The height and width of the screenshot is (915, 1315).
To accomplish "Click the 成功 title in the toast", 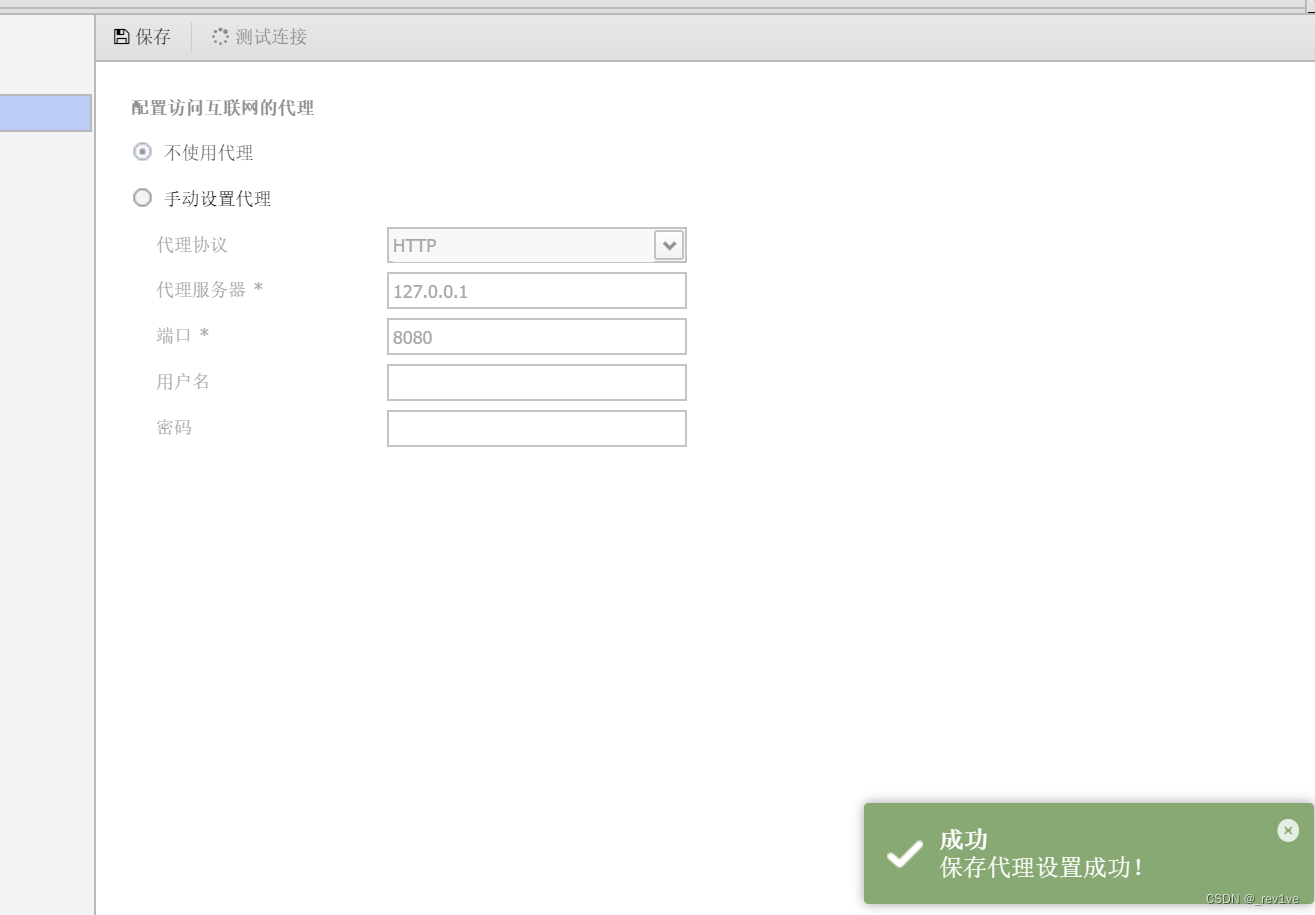I will click(x=964, y=839).
